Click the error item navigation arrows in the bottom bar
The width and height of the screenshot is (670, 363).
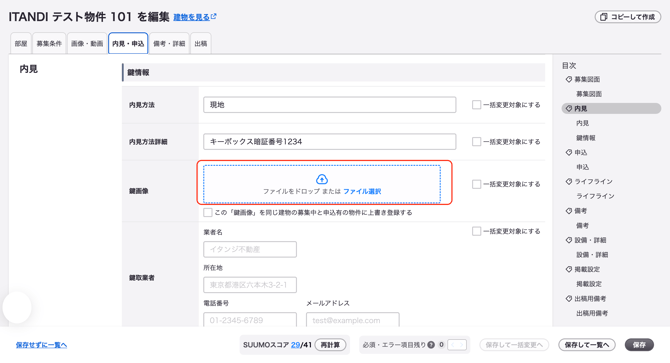[x=457, y=345]
